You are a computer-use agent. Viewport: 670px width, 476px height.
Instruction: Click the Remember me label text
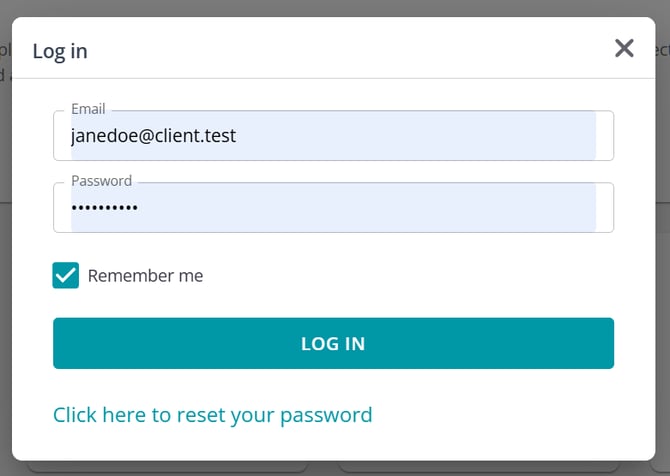click(x=145, y=276)
